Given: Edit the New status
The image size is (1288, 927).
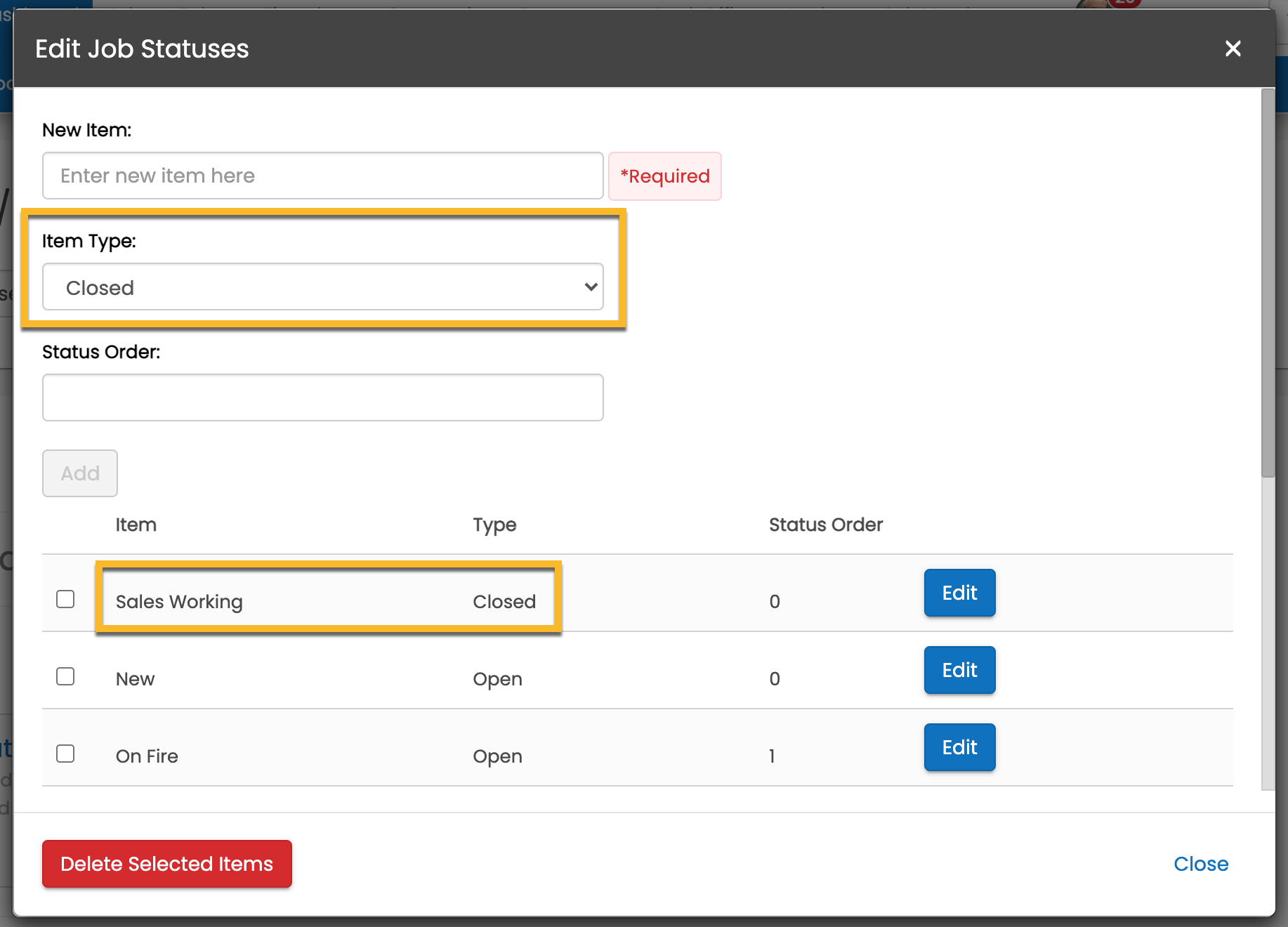Looking at the screenshot, I should 959,670.
